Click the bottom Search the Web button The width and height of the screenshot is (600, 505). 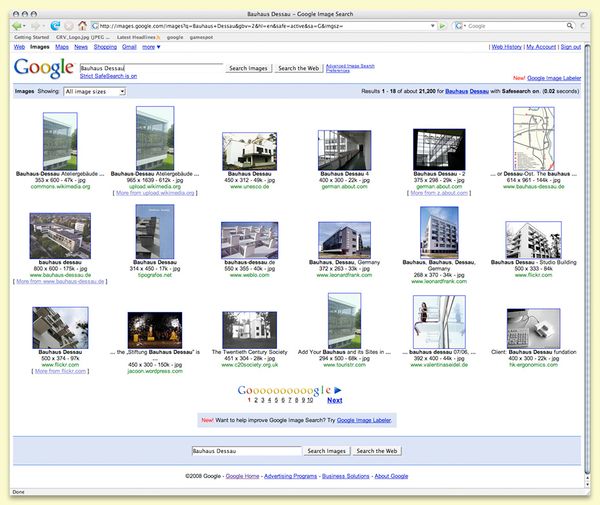(x=377, y=451)
